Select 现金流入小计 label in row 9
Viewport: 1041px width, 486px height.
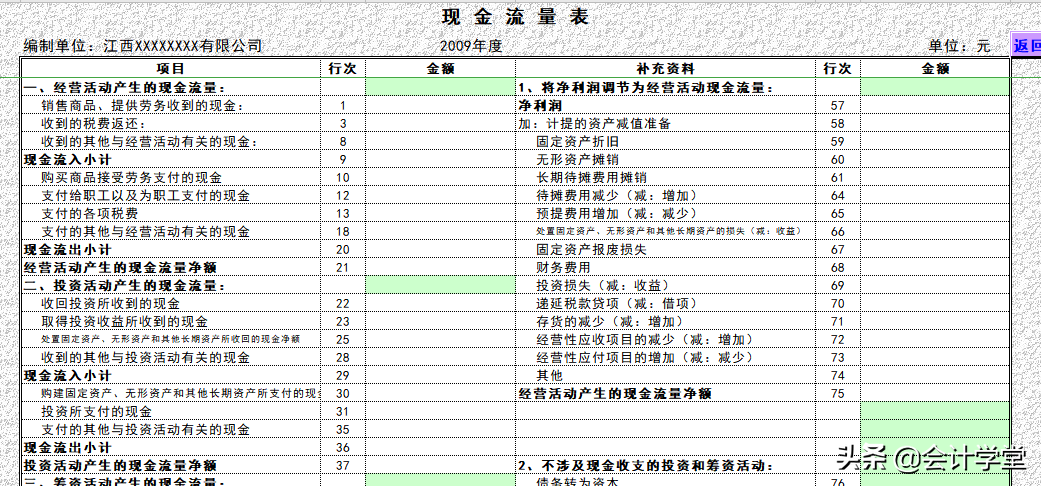click(x=67, y=159)
